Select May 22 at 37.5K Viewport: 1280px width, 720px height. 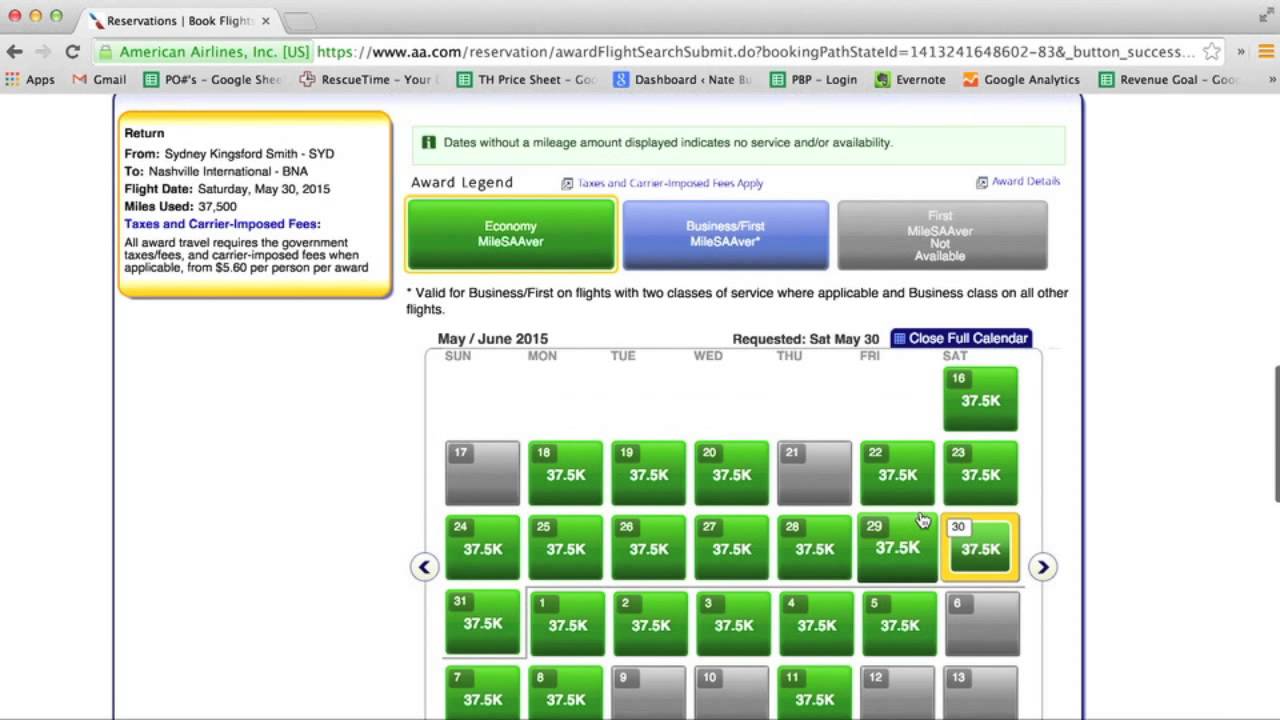[x=897, y=473]
